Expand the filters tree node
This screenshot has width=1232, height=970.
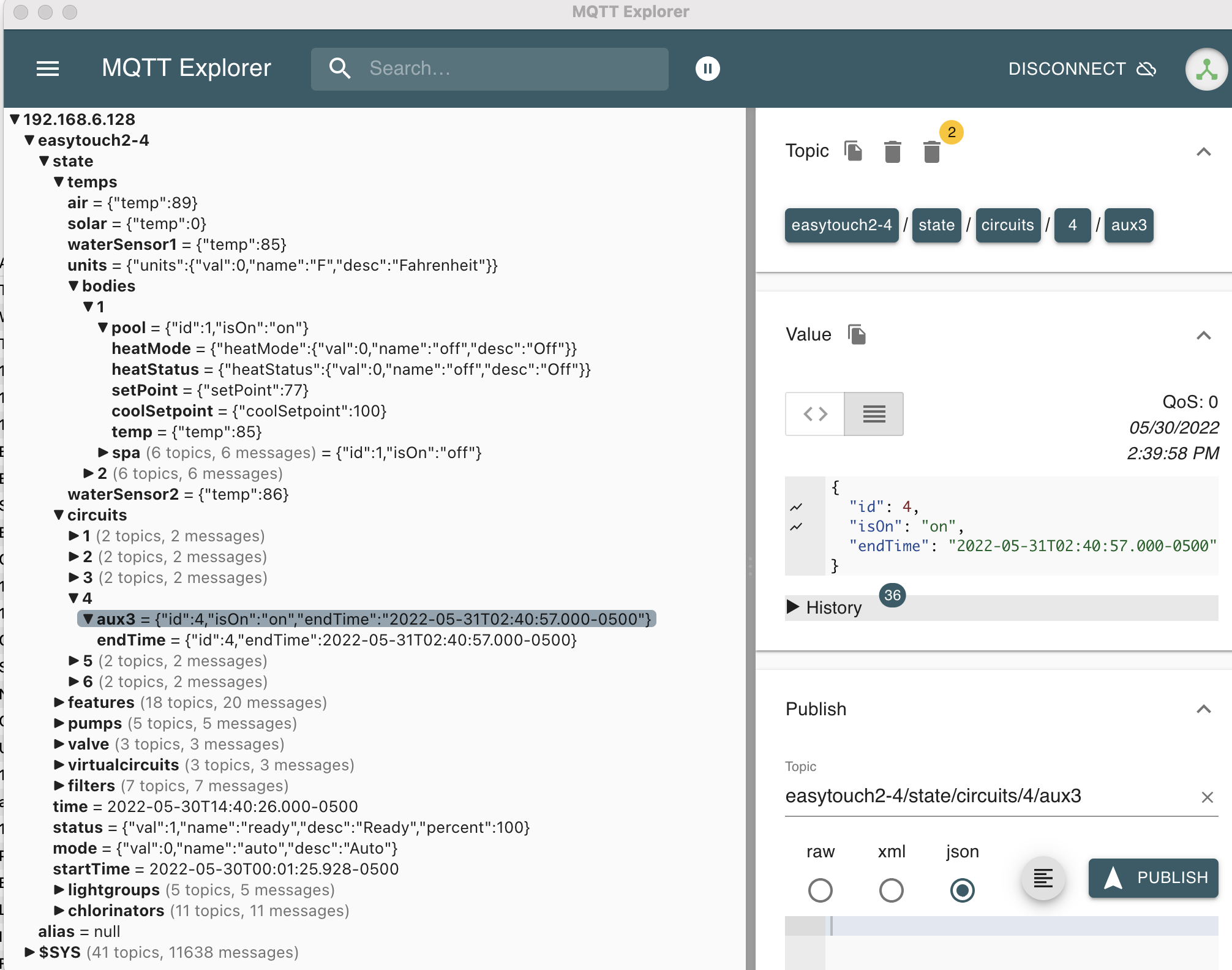pyautogui.click(x=59, y=786)
